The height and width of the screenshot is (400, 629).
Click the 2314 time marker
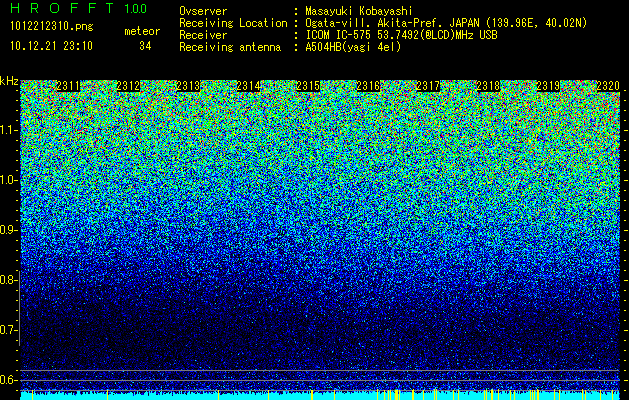click(x=248, y=86)
